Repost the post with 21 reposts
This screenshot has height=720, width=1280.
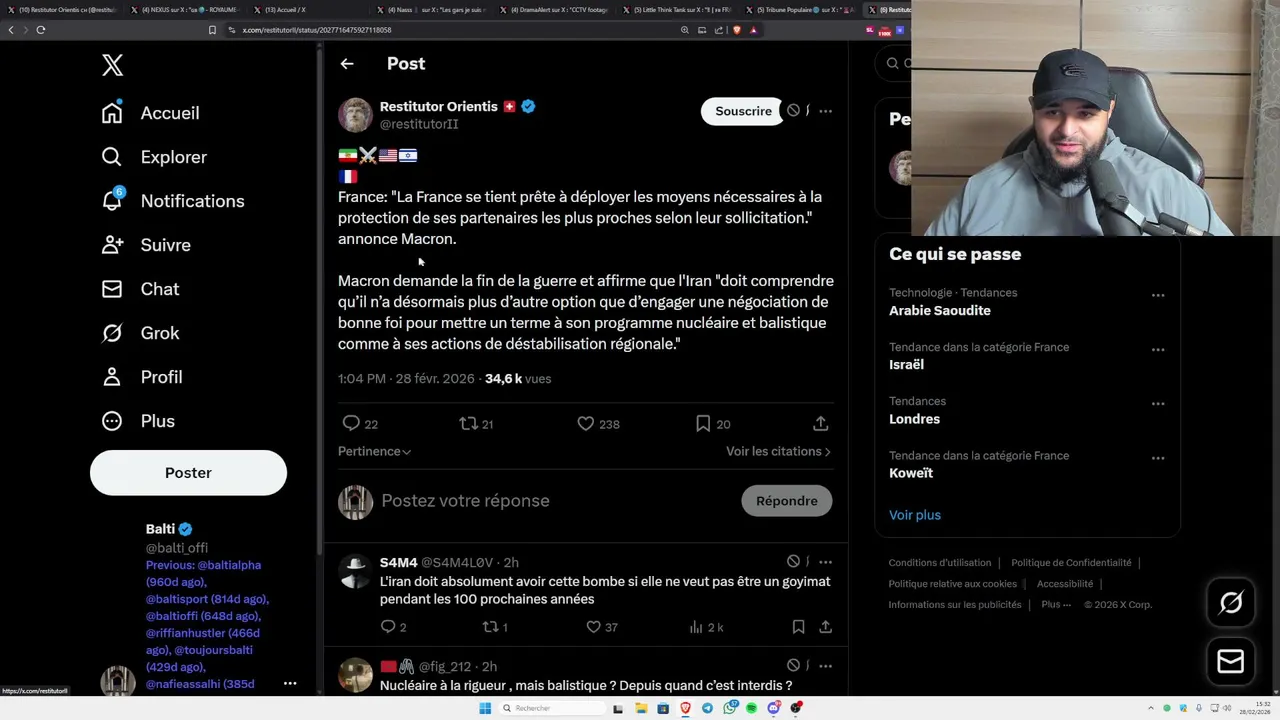tap(468, 424)
